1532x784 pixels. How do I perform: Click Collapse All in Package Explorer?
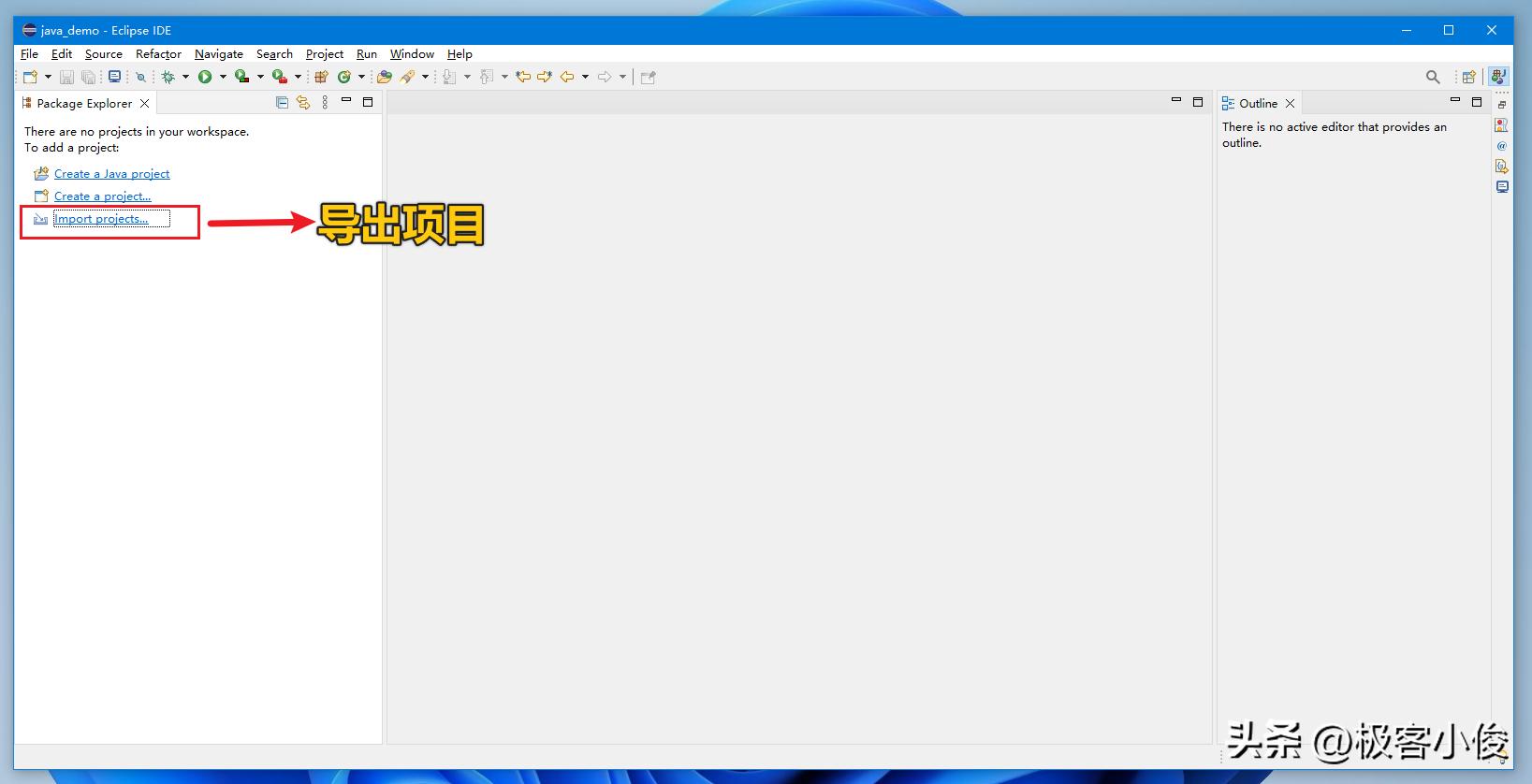coord(282,103)
